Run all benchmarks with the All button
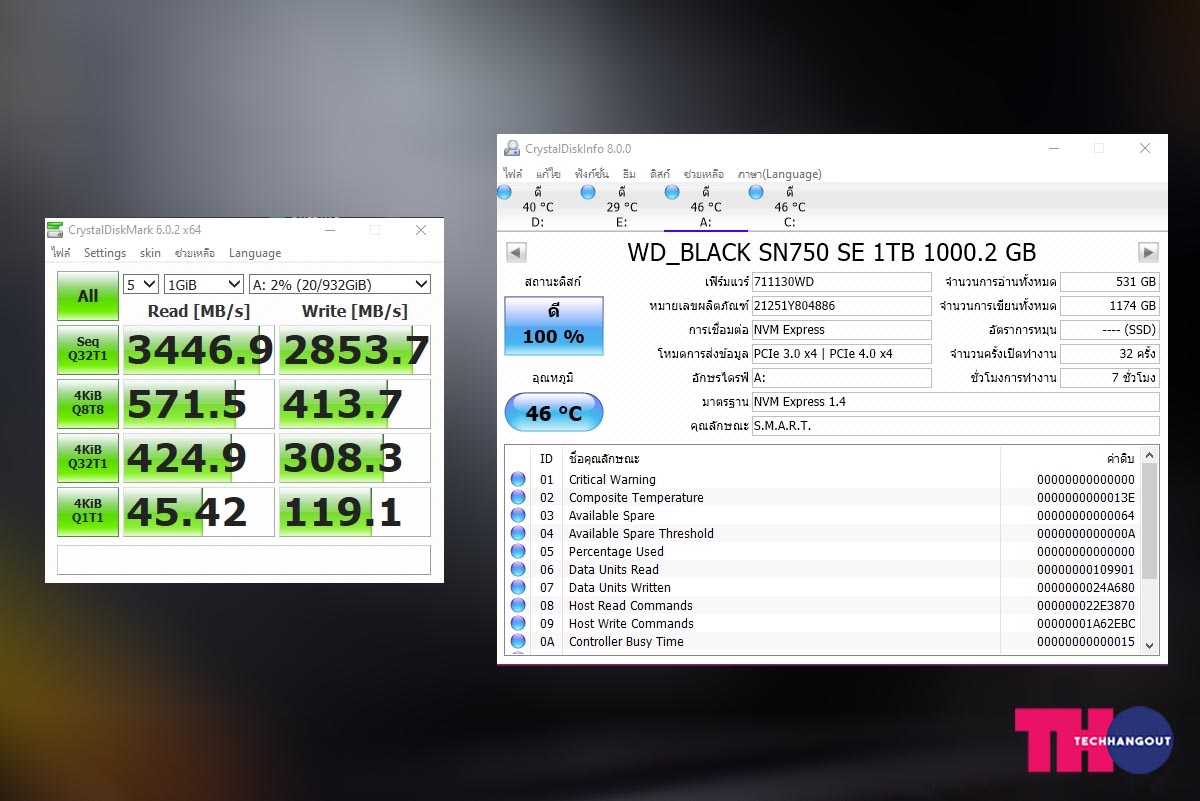 [88, 296]
